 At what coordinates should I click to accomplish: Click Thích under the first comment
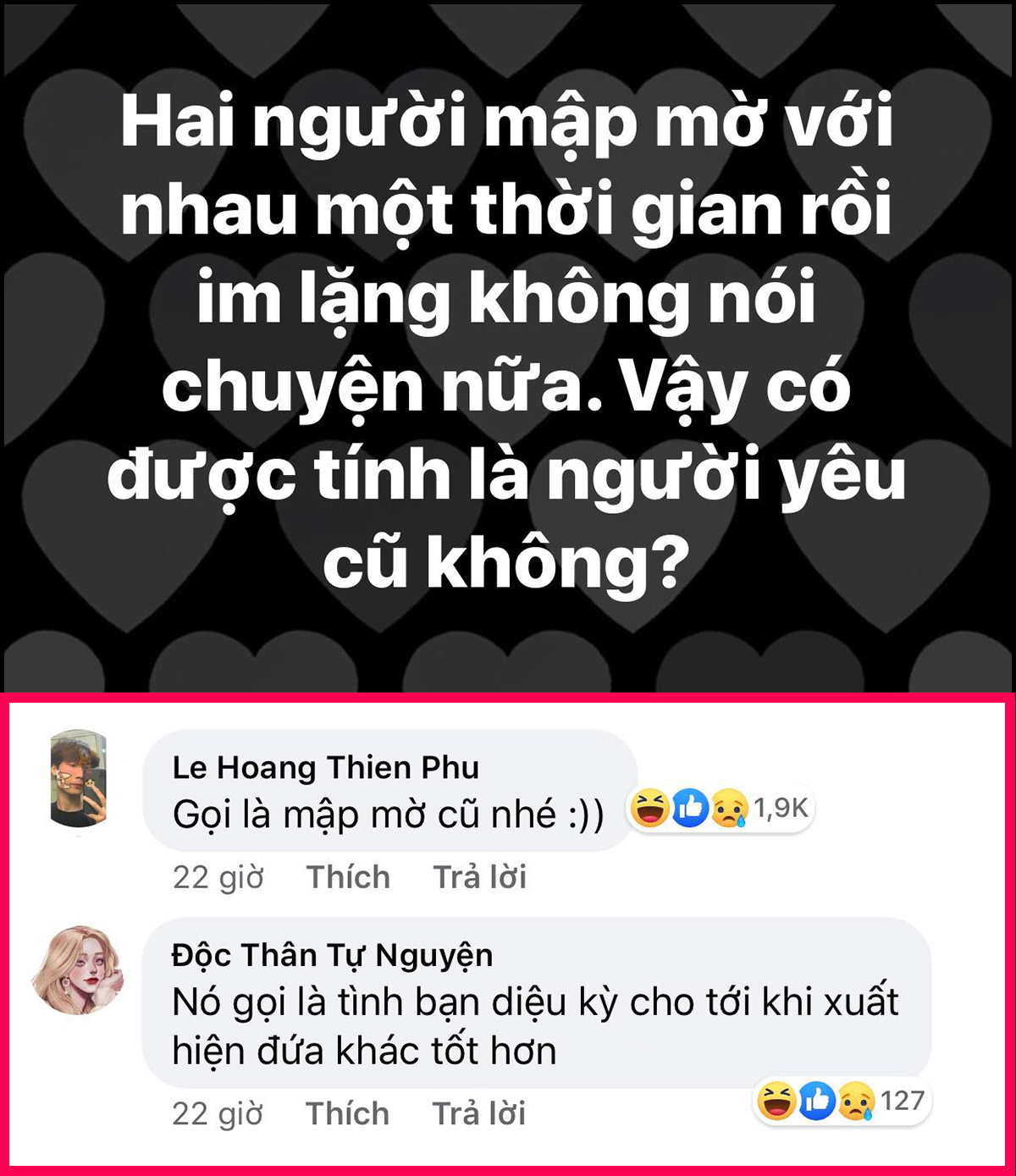(348, 877)
